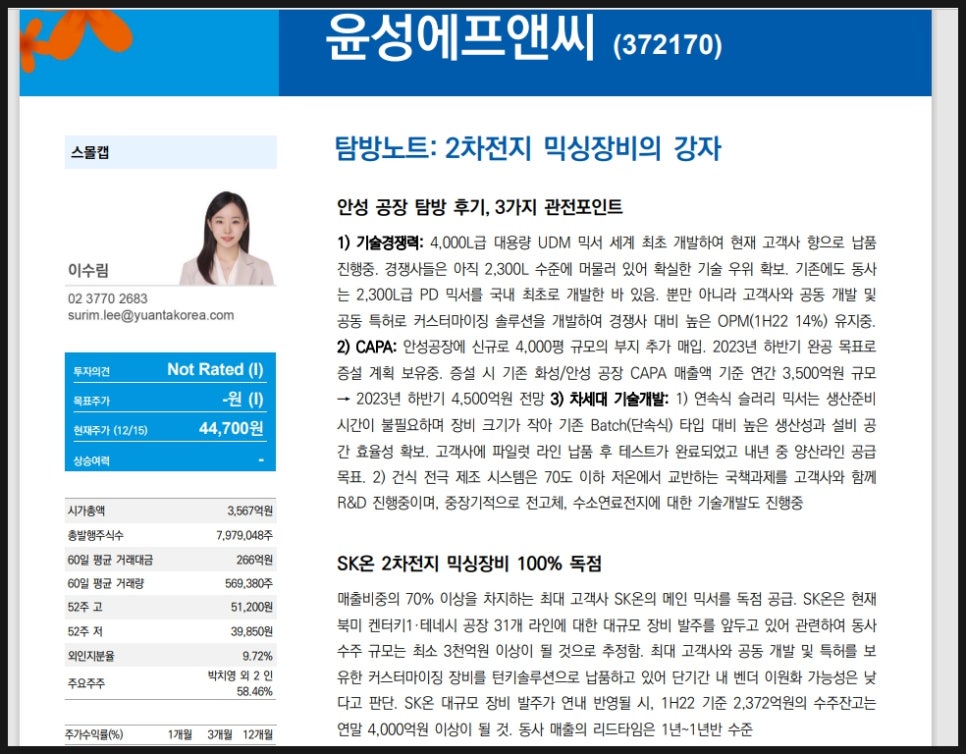This screenshot has width=966, height=754.
Task: Select the 52-week high 51,200원
Action: [x=252, y=607]
